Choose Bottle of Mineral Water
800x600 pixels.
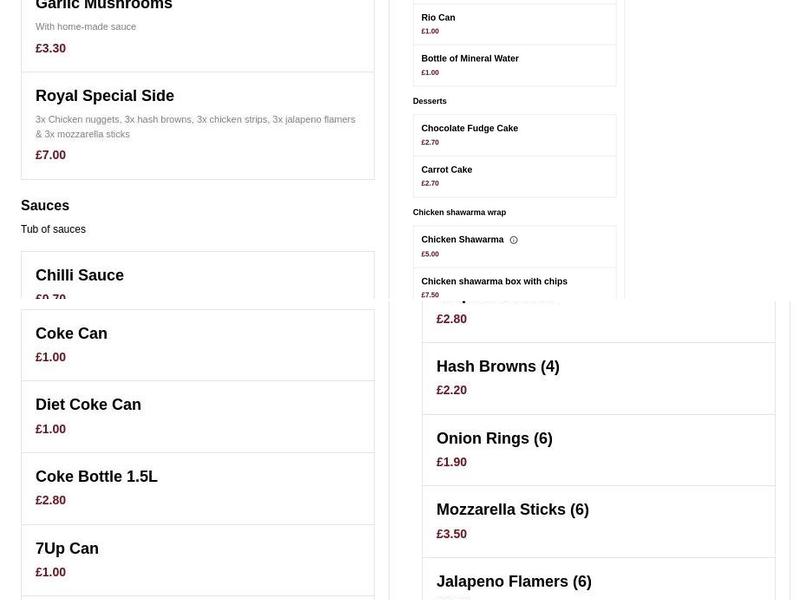point(514,65)
